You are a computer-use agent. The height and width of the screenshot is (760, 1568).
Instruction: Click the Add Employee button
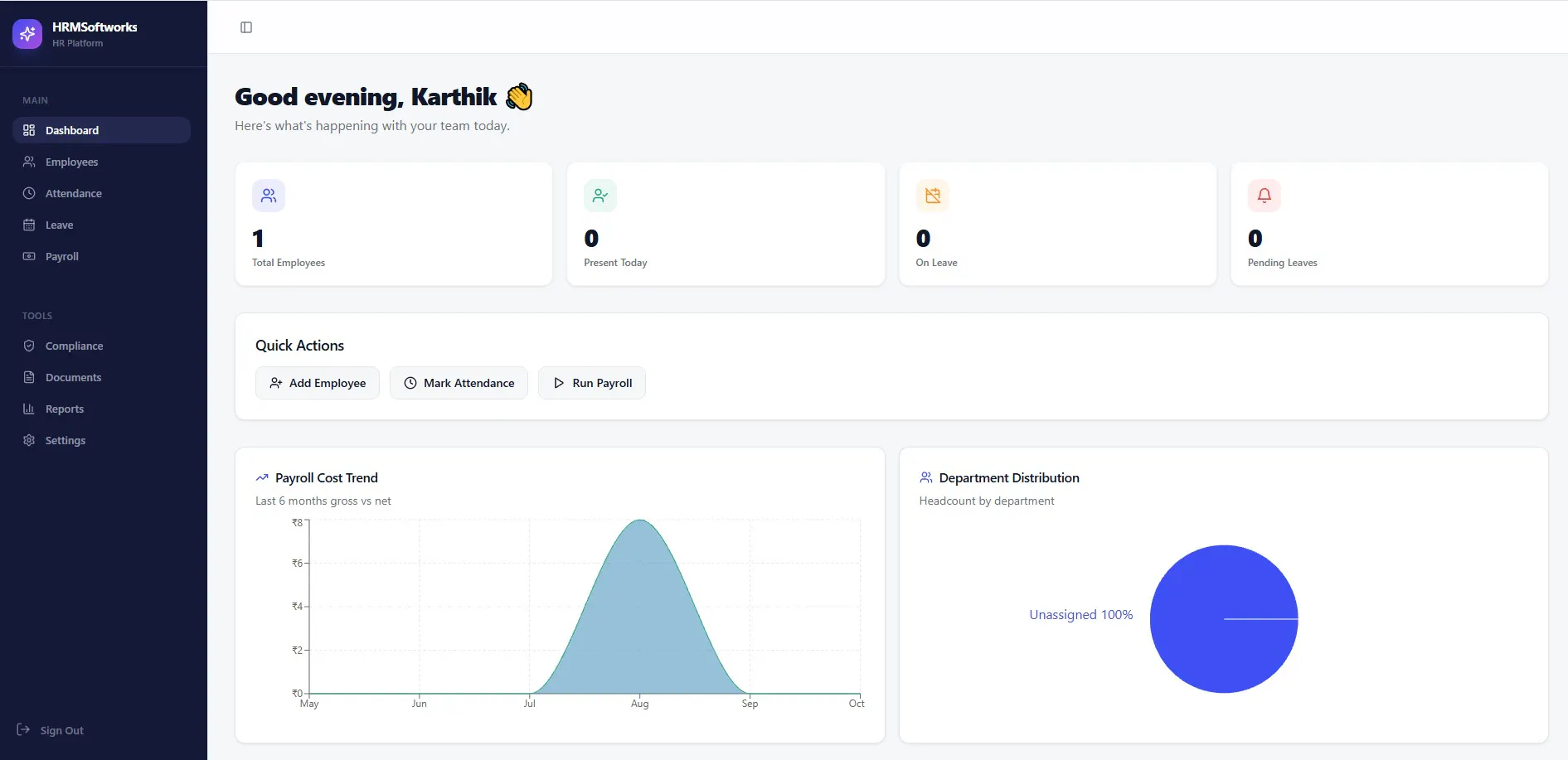(x=318, y=383)
